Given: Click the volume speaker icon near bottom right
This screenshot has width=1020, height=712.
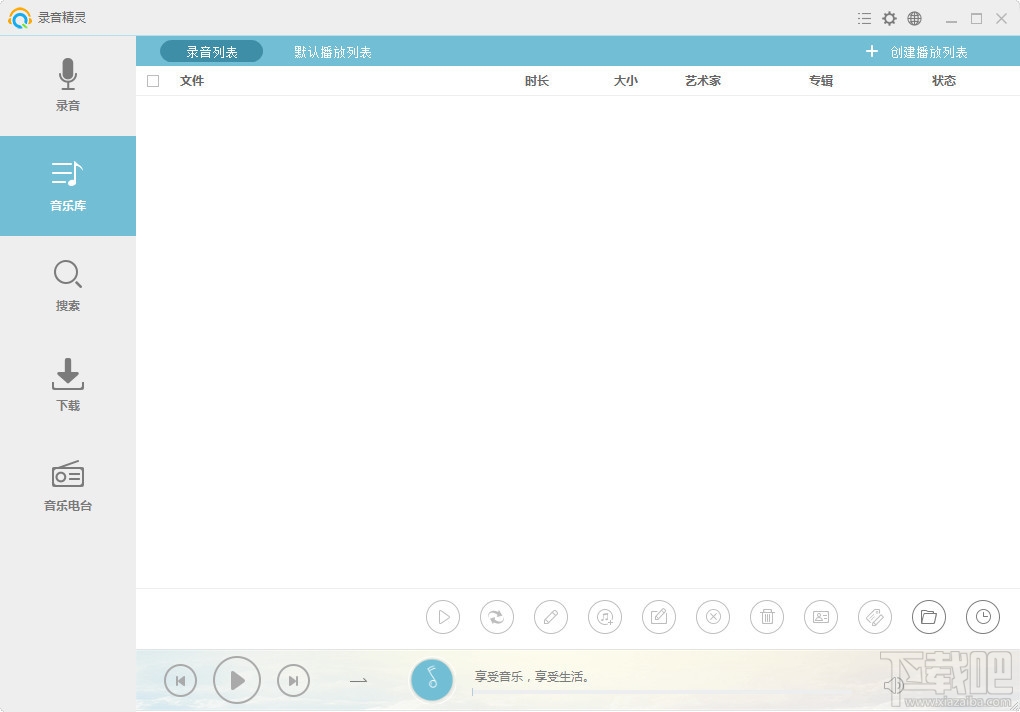Looking at the screenshot, I should pos(895,686).
